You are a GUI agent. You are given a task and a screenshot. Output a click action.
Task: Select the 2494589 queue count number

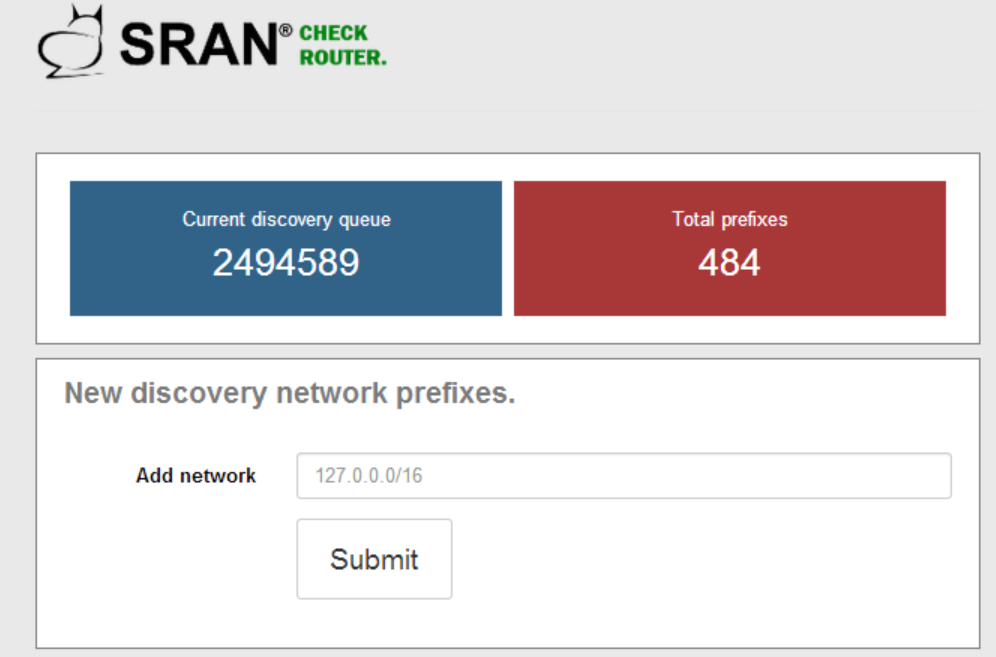tap(286, 262)
